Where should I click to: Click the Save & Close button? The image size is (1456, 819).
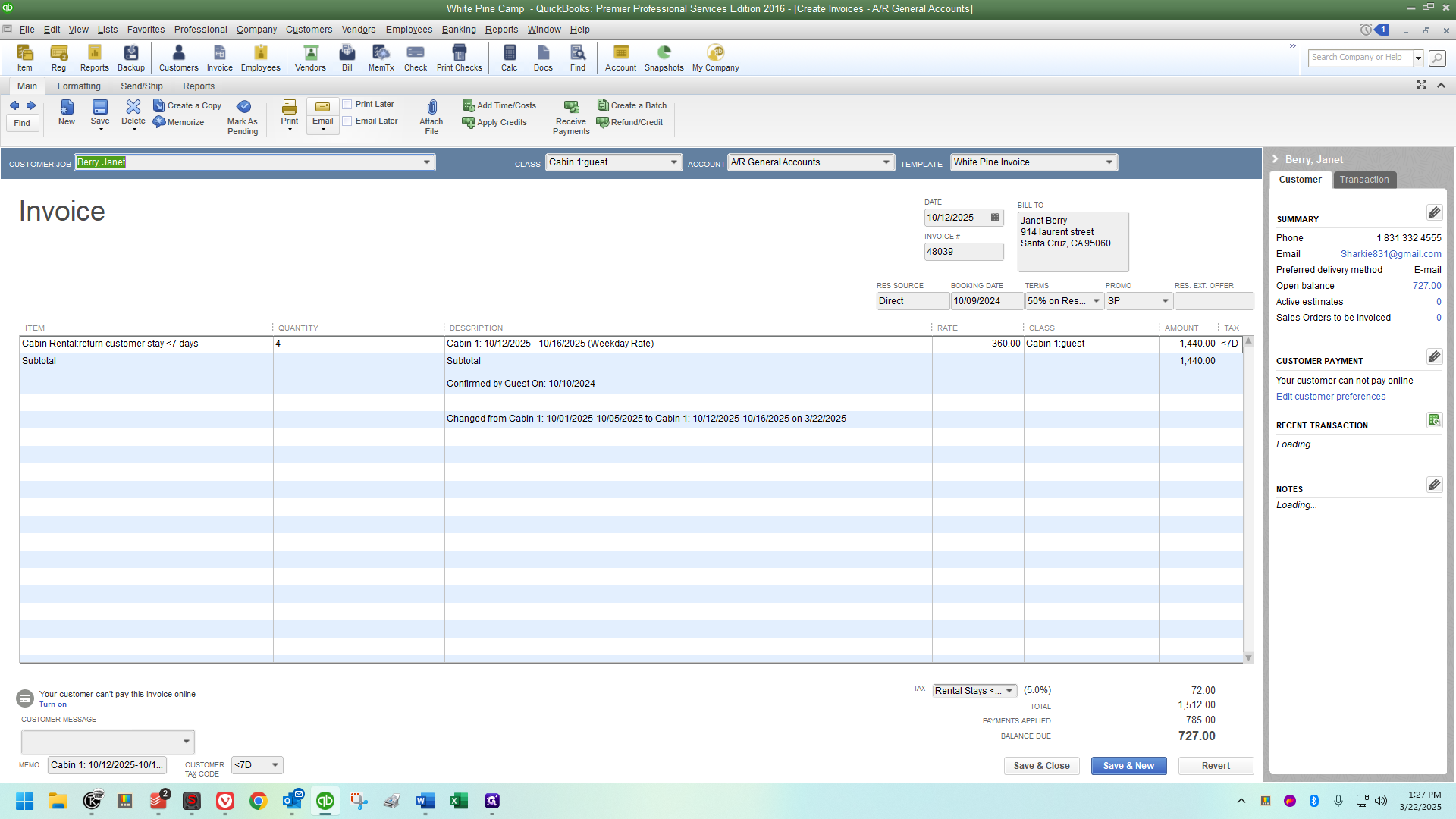pyautogui.click(x=1041, y=766)
